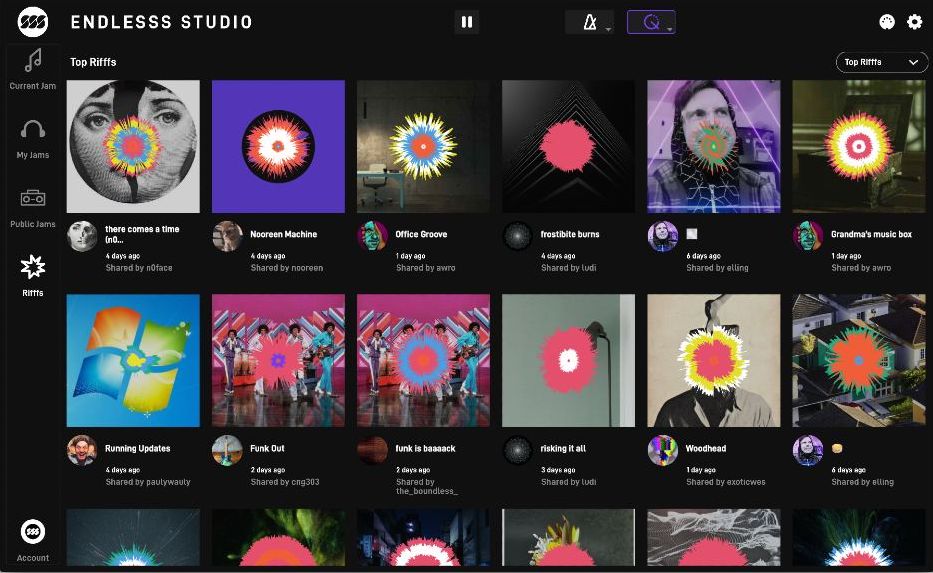Click the 'Funk Out' title text

pos(267,449)
